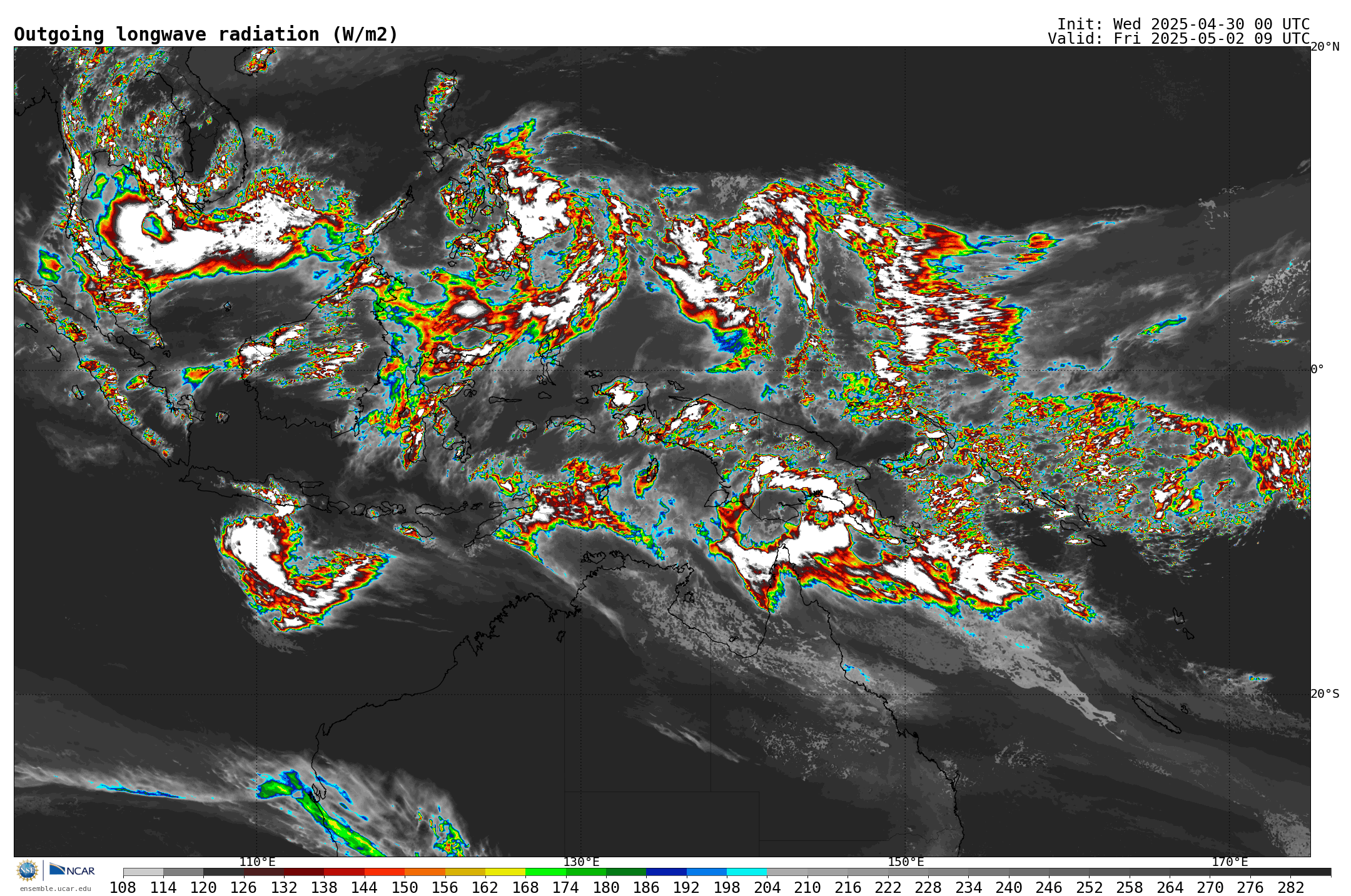The height and width of the screenshot is (896, 1351).
Task: Click the colorbar value 174
Action: (x=565, y=888)
